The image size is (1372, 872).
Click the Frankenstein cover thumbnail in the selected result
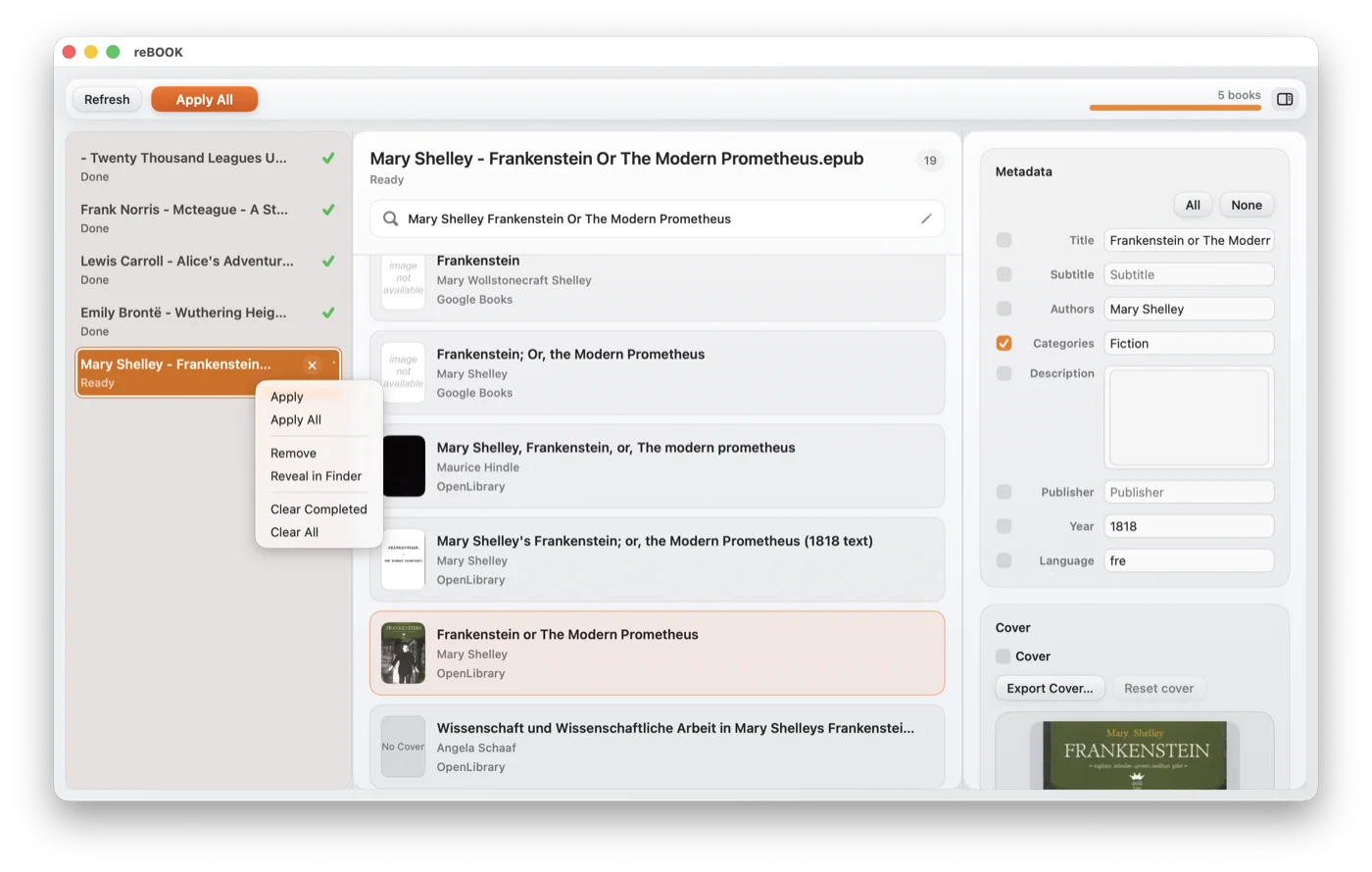[x=403, y=653]
